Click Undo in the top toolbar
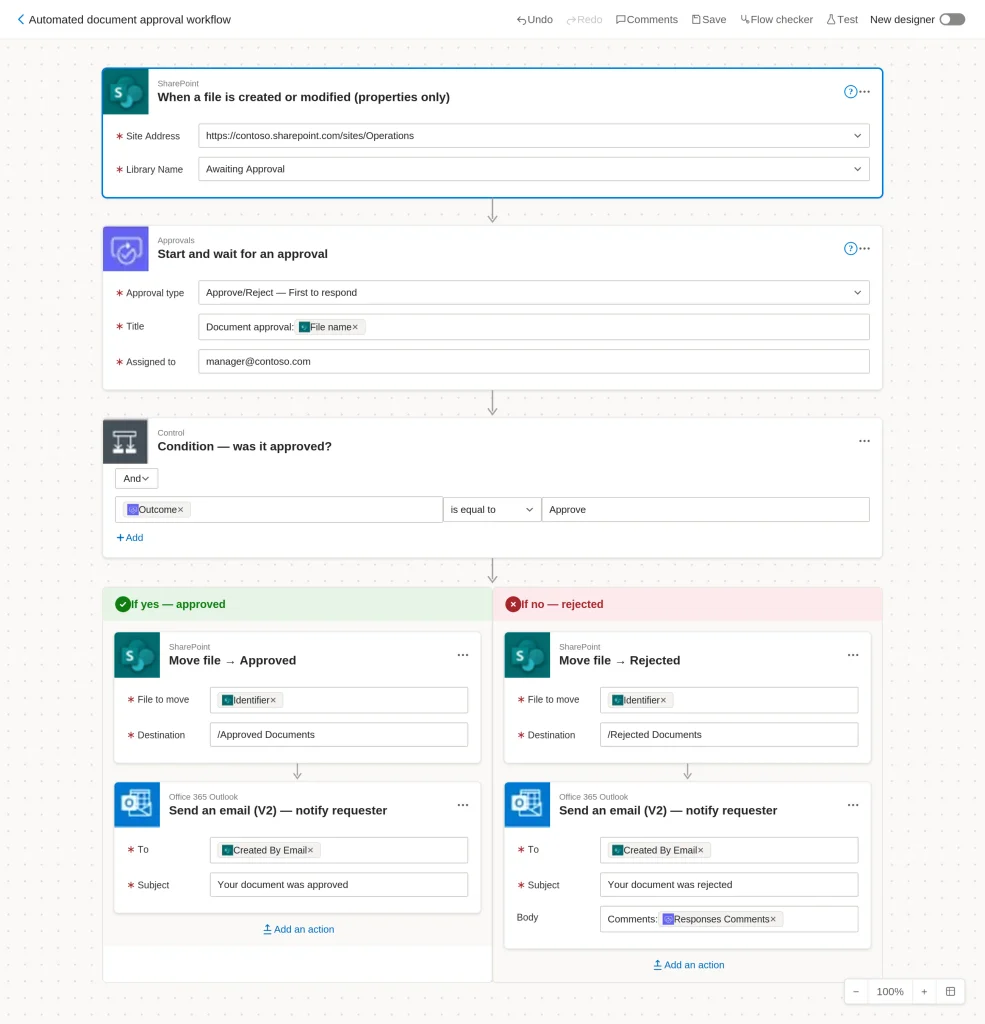The image size is (985, 1024). click(x=534, y=20)
